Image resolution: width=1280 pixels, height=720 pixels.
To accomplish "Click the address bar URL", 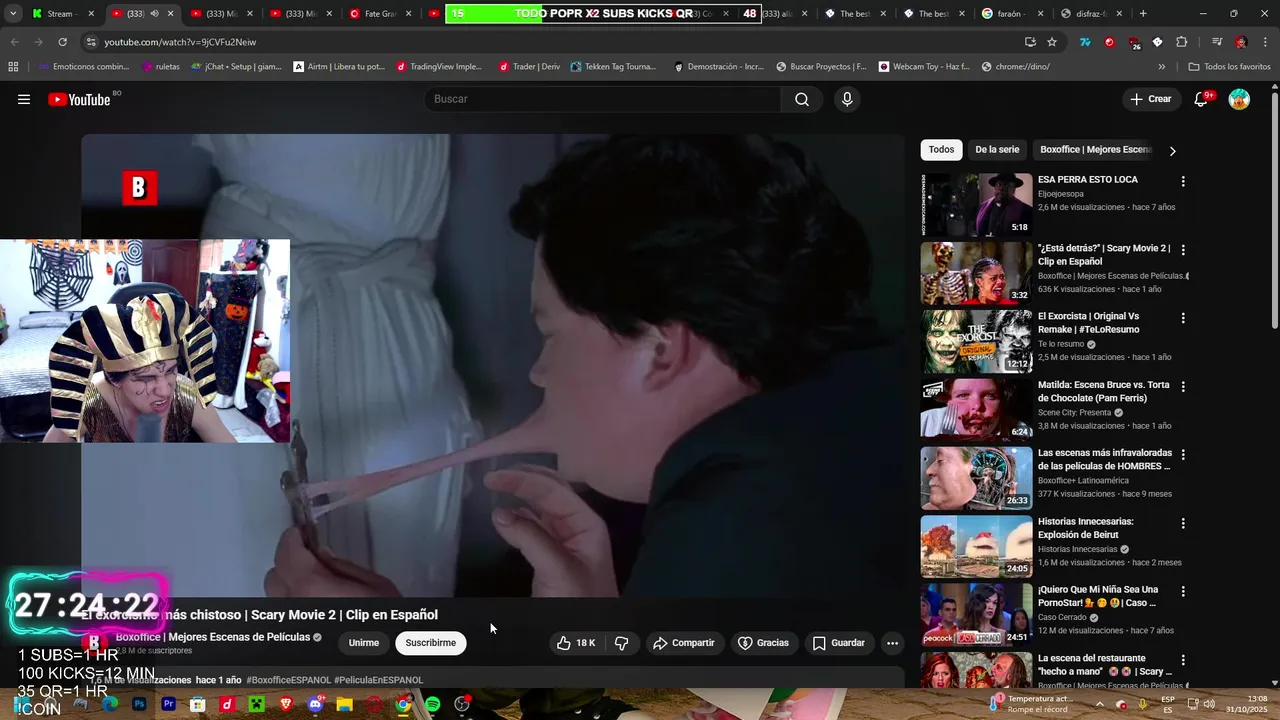I will [x=180, y=42].
